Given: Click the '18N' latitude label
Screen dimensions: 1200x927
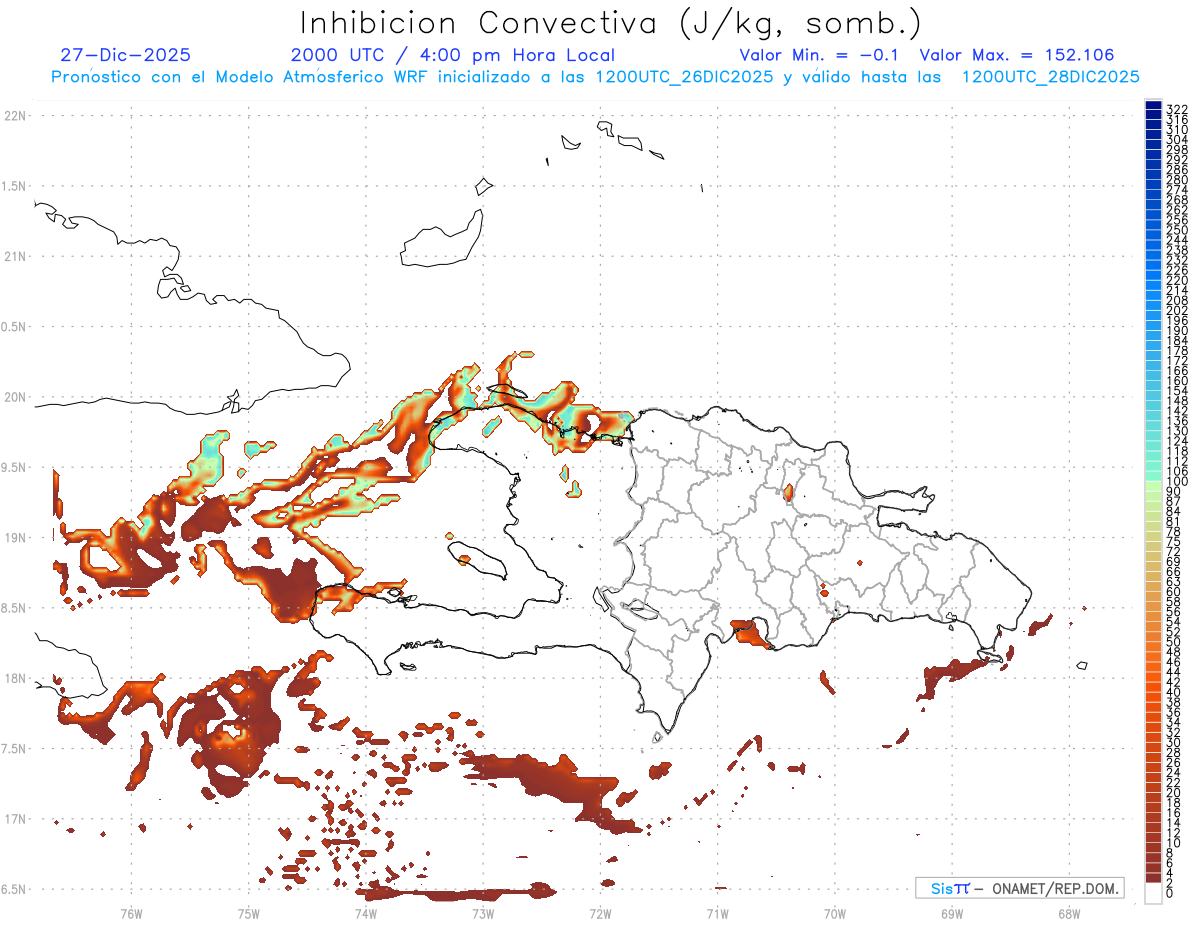Looking at the screenshot, I should pyautogui.click(x=15, y=678).
